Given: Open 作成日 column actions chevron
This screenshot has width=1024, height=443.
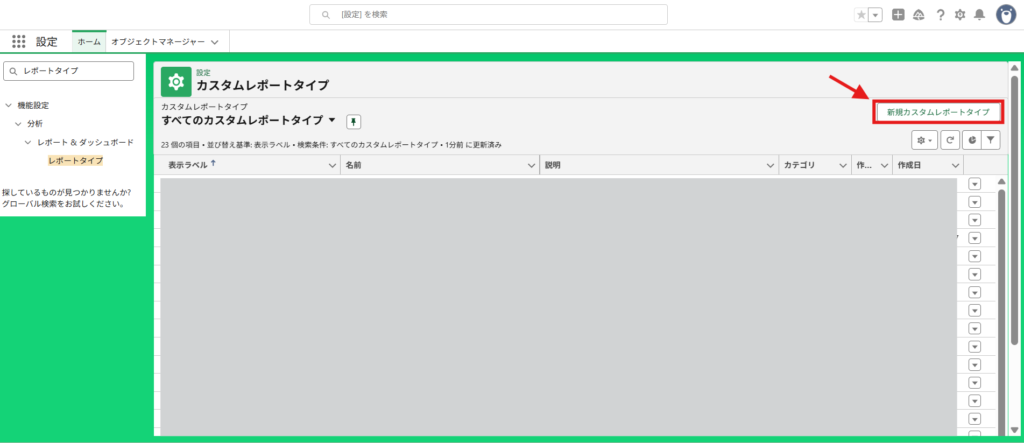Looking at the screenshot, I should [955, 166].
